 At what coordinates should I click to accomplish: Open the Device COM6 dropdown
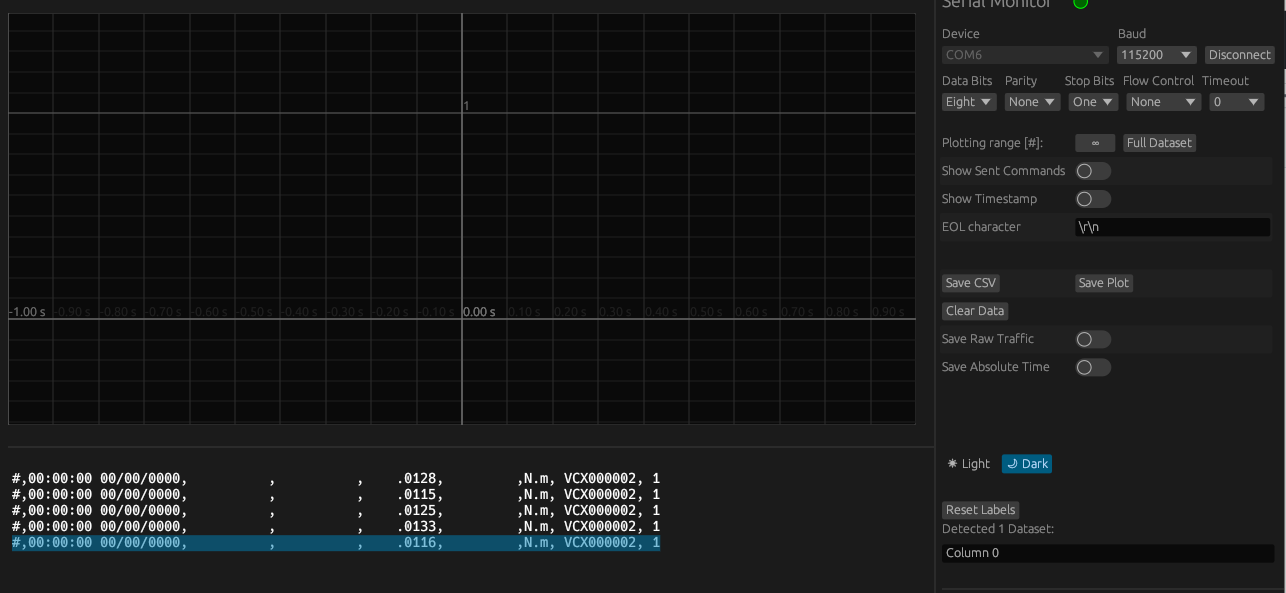(x=1025, y=55)
